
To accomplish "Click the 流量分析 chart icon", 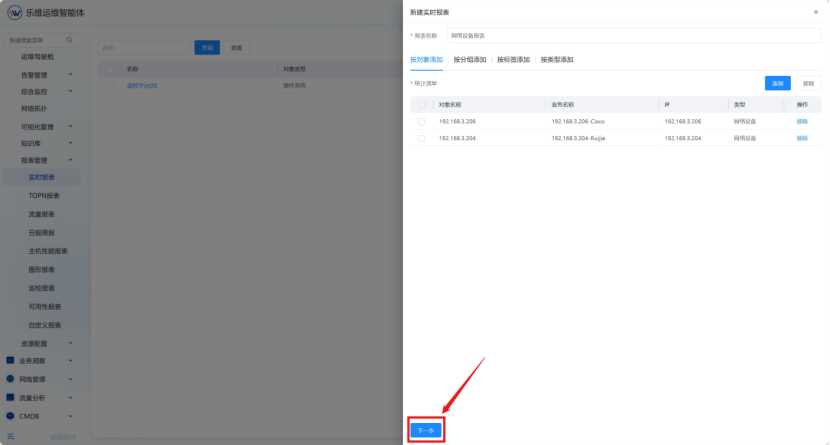I will [x=10, y=397].
